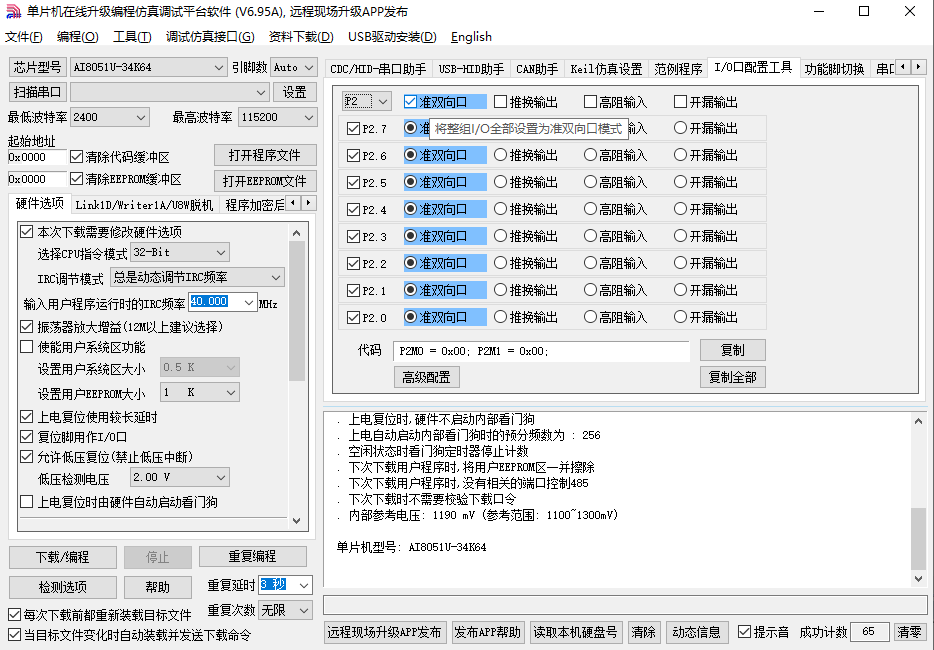Click right arrow of hardware options tab strip
Image resolution: width=934 pixels, height=650 pixels.
pos(309,203)
